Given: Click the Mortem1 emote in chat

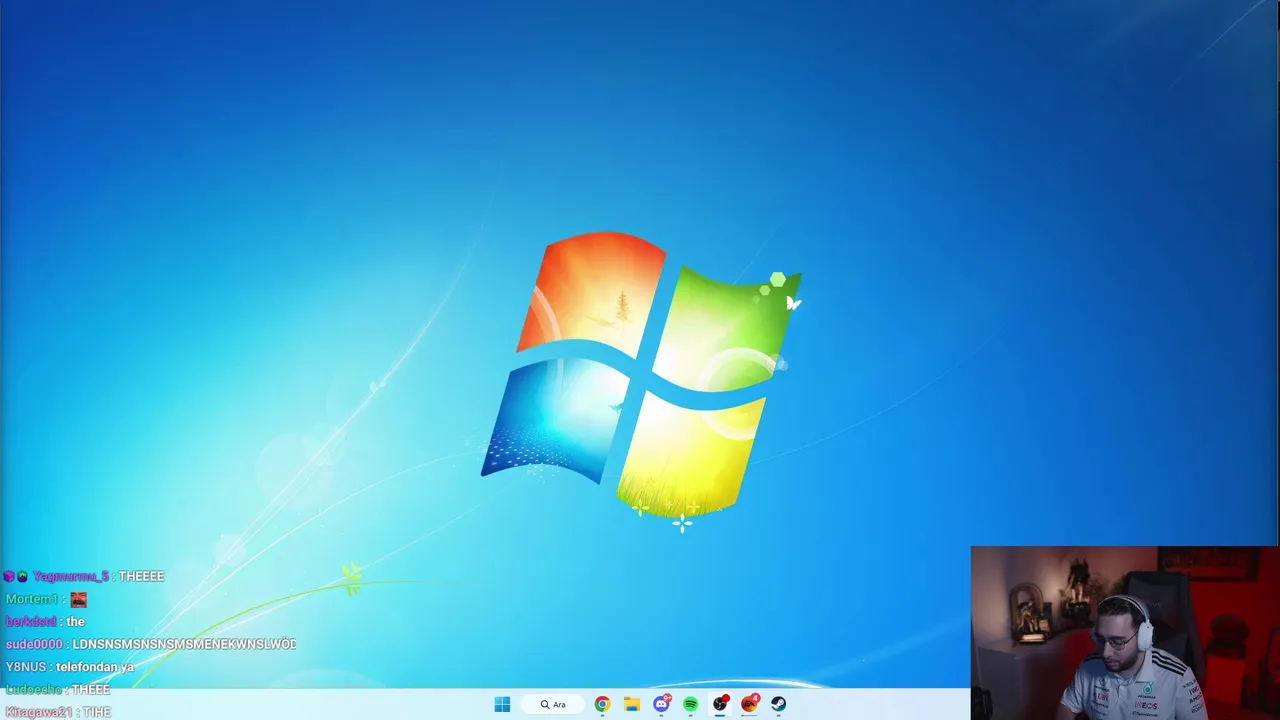Looking at the screenshot, I should (x=78, y=599).
